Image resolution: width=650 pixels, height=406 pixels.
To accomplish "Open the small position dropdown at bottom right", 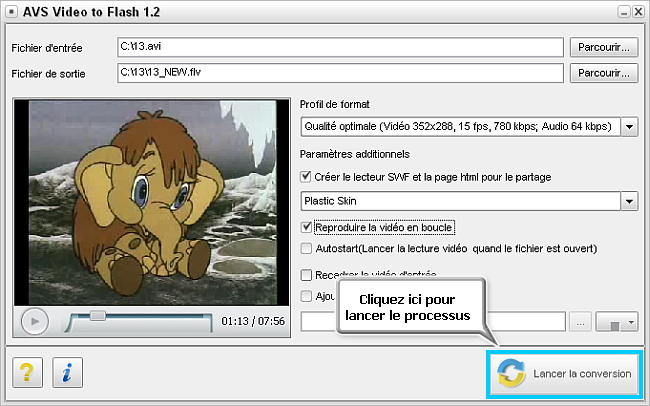I will (617, 322).
